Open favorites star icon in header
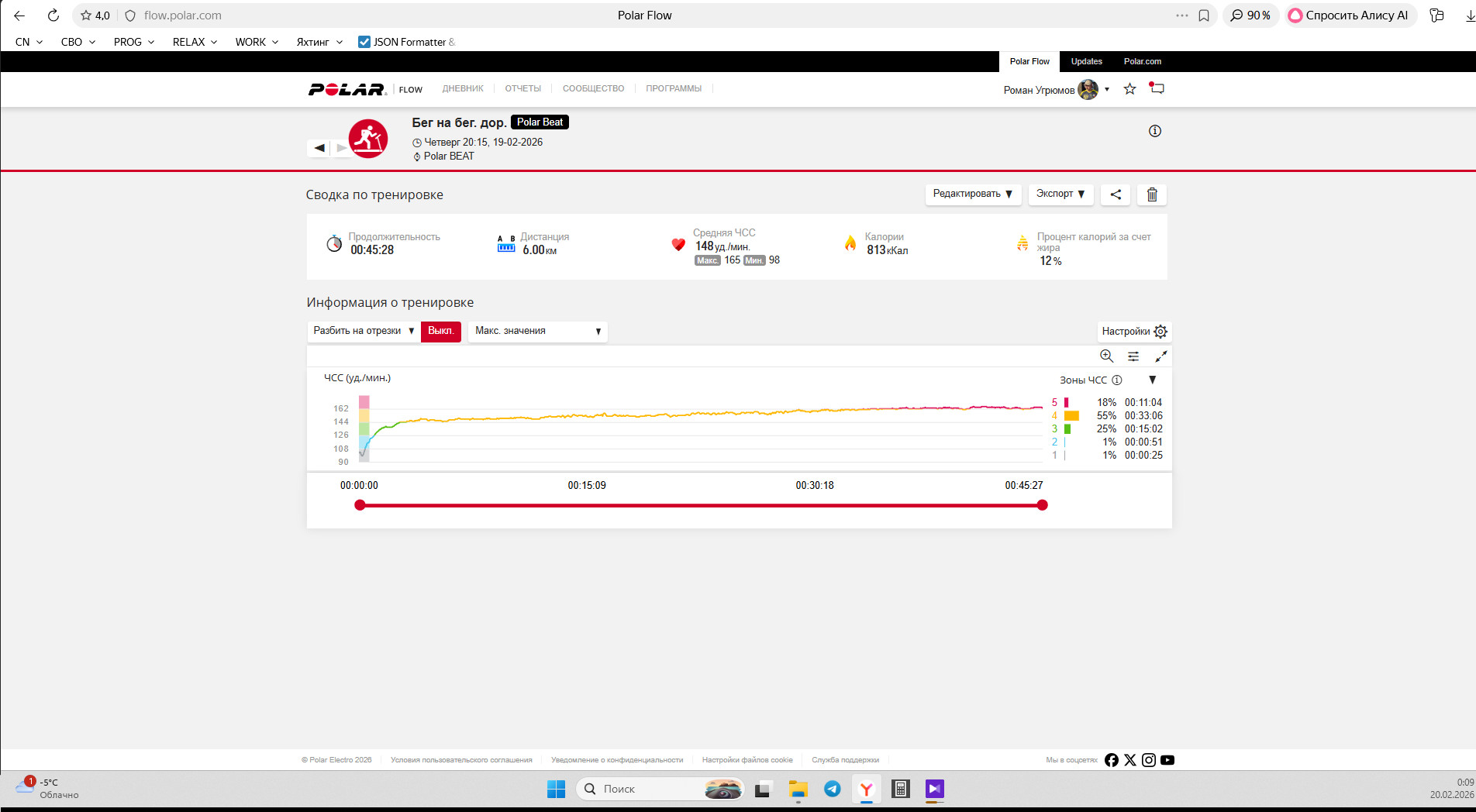 [1129, 89]
